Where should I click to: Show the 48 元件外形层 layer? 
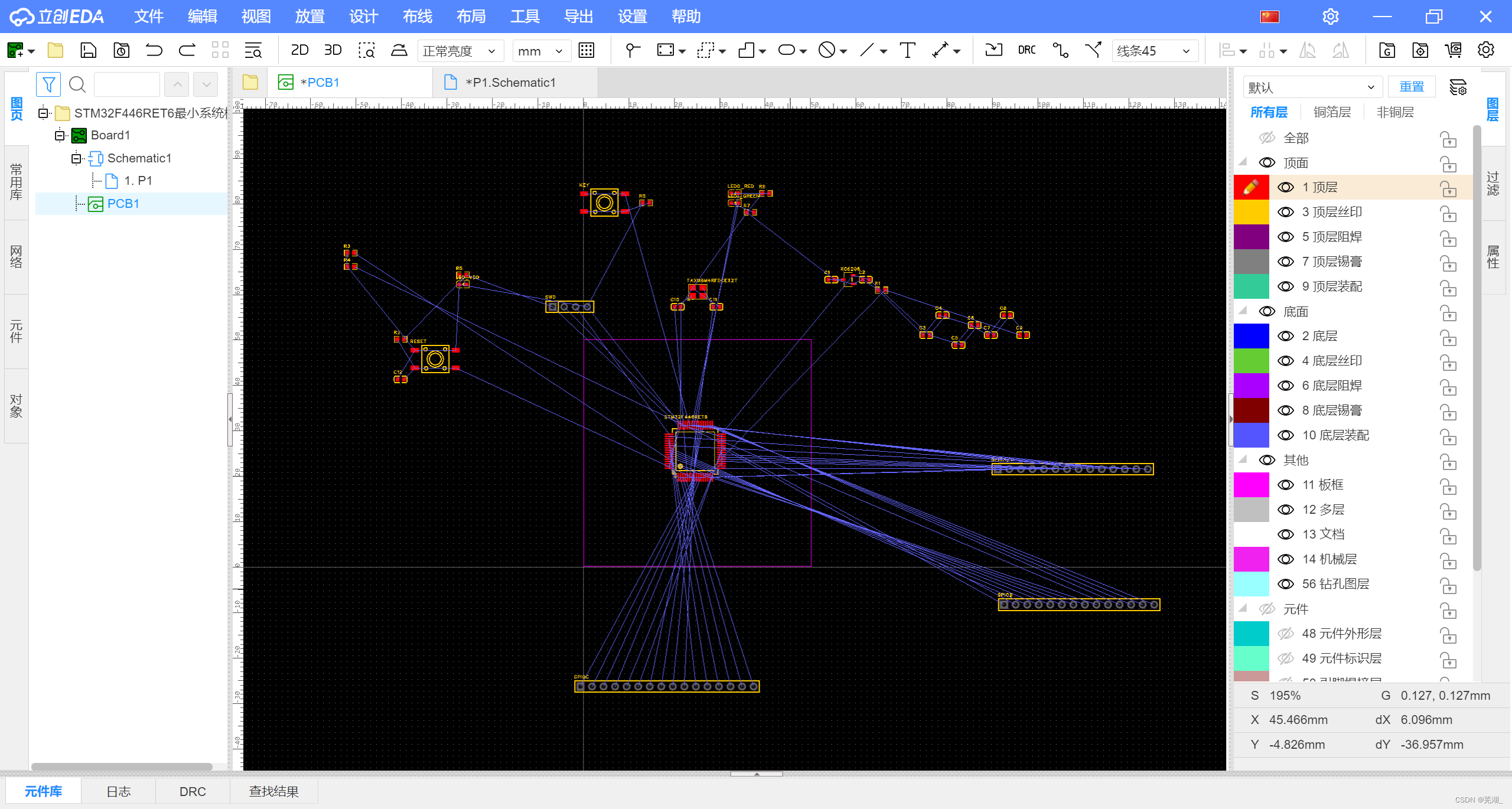tap(1286, 634)
